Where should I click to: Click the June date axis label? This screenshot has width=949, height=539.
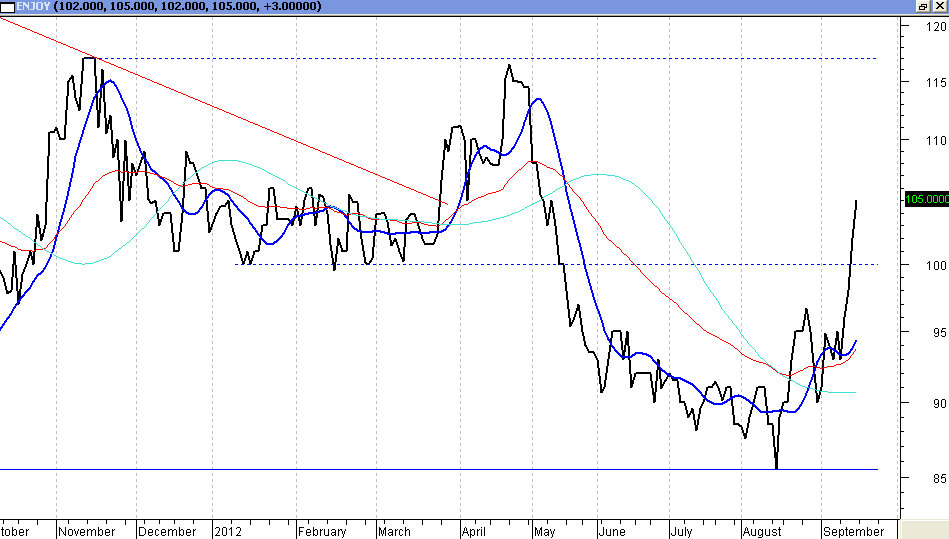point(612,531)
